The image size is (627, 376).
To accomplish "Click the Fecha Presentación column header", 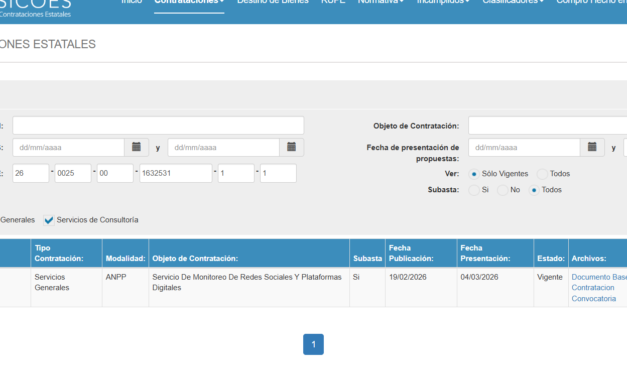I will tap(495, 253).
